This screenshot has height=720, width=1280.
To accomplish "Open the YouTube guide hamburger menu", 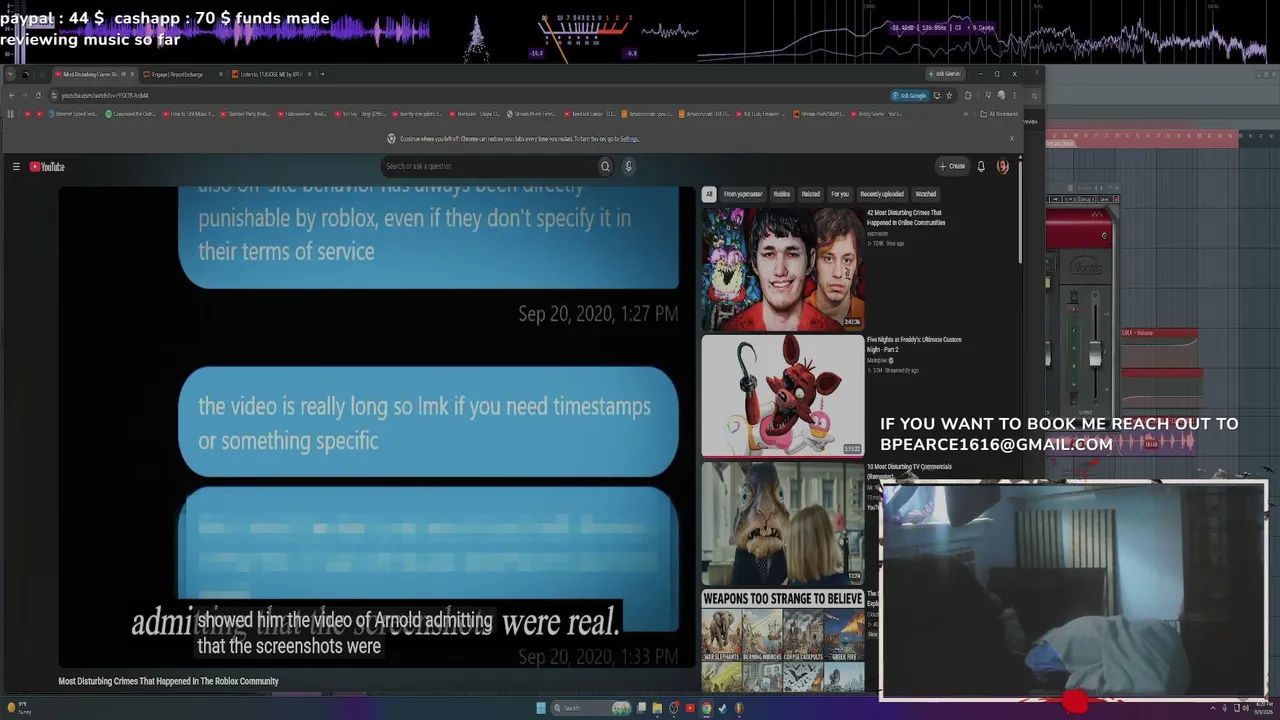I will 16,167.
